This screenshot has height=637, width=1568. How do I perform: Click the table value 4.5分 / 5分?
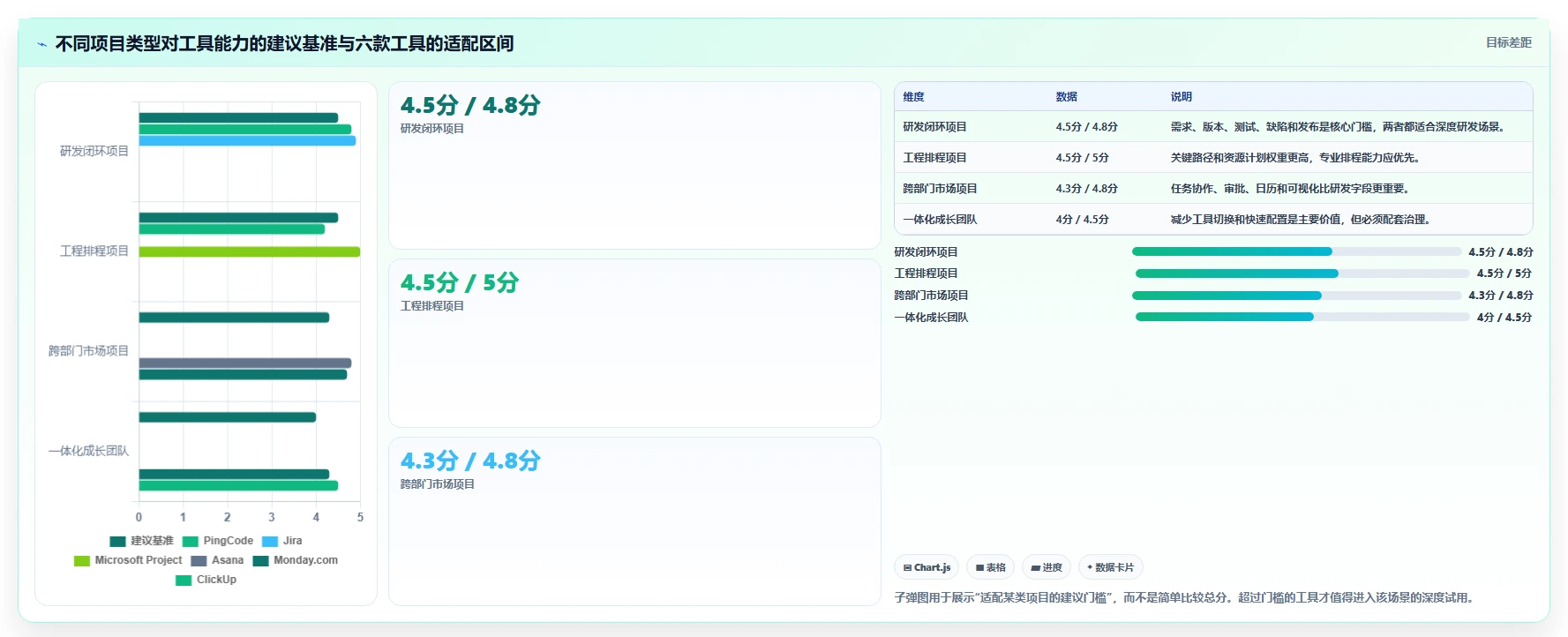click(1083, 158)
